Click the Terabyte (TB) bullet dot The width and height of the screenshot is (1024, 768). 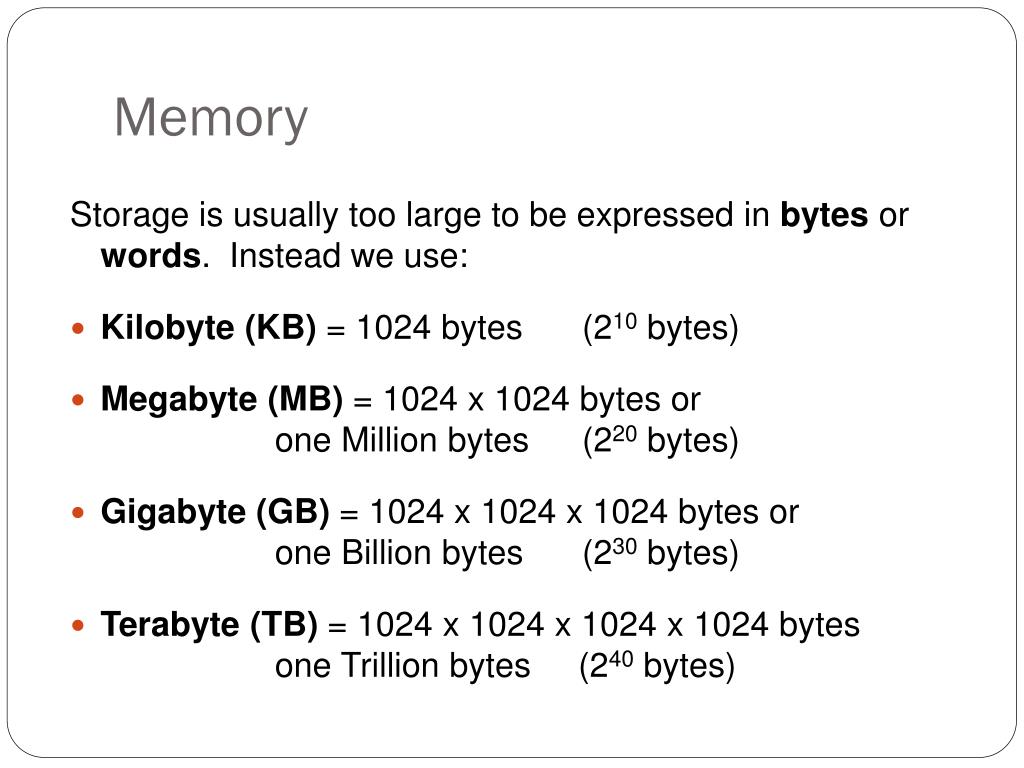78,626
